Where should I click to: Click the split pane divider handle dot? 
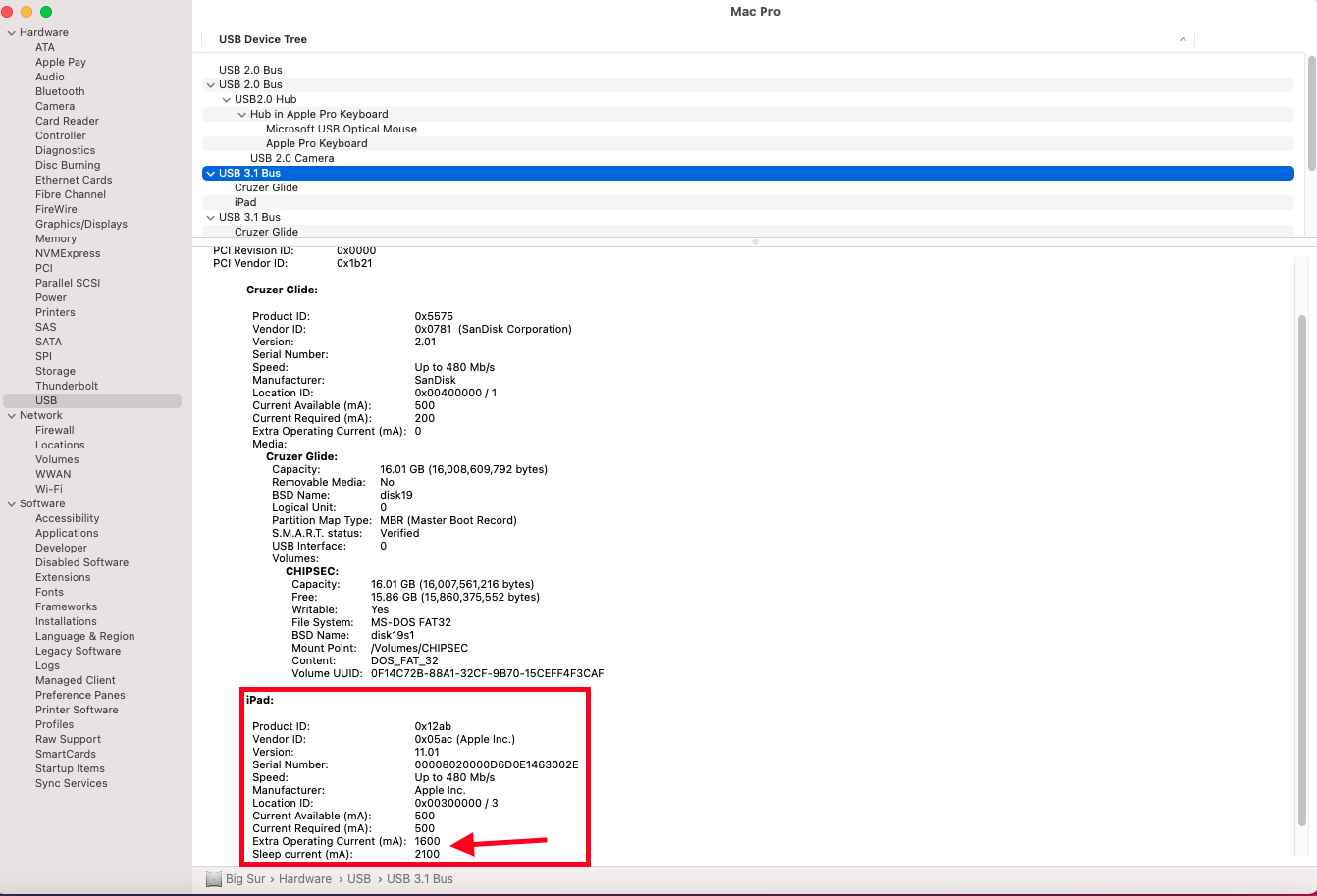755,241
